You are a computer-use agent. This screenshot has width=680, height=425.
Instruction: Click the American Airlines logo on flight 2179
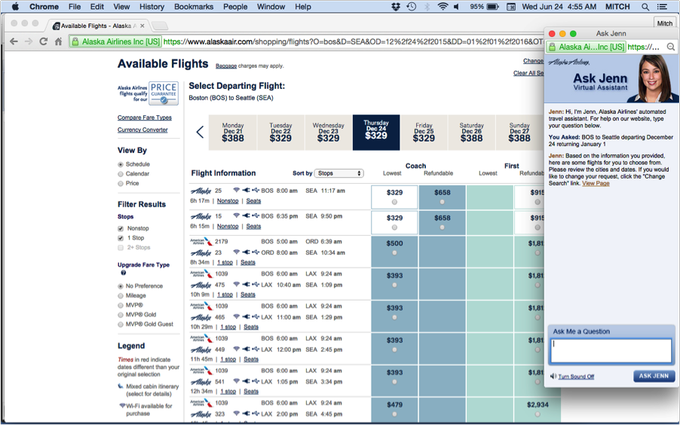[x=202, y=242]
